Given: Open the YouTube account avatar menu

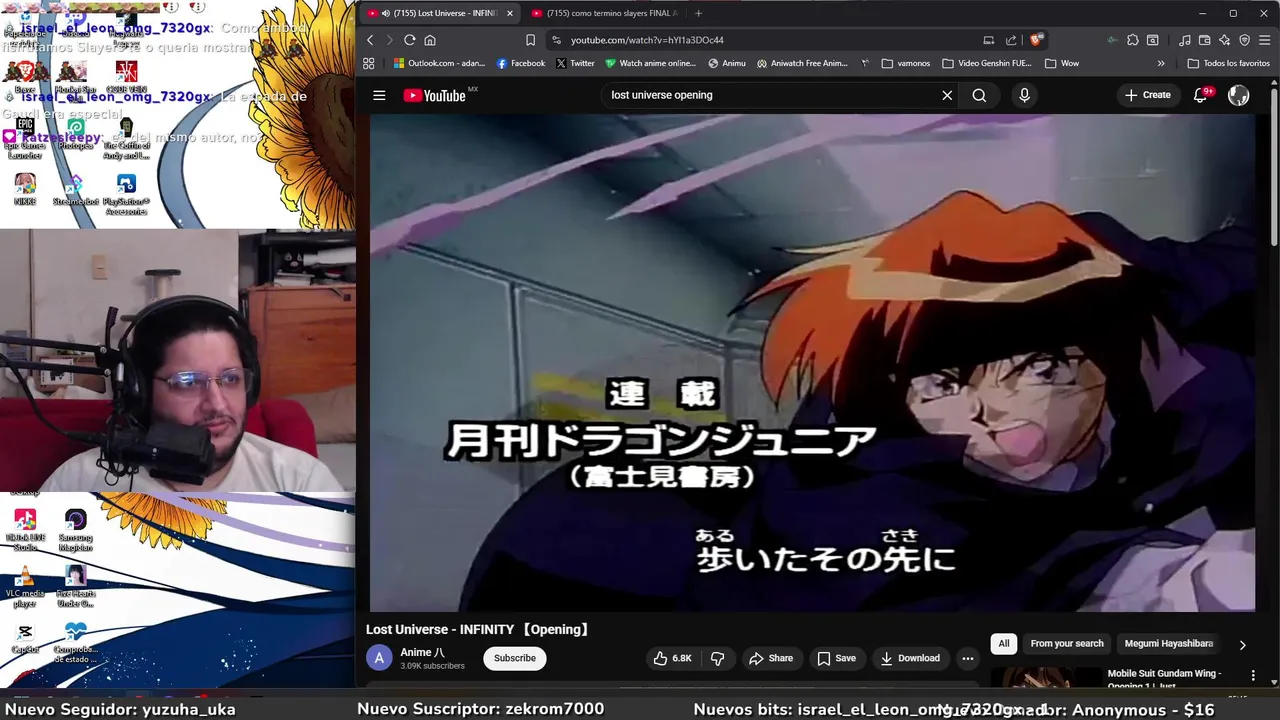Looking at the screenshot, I should pos(1238,95).
